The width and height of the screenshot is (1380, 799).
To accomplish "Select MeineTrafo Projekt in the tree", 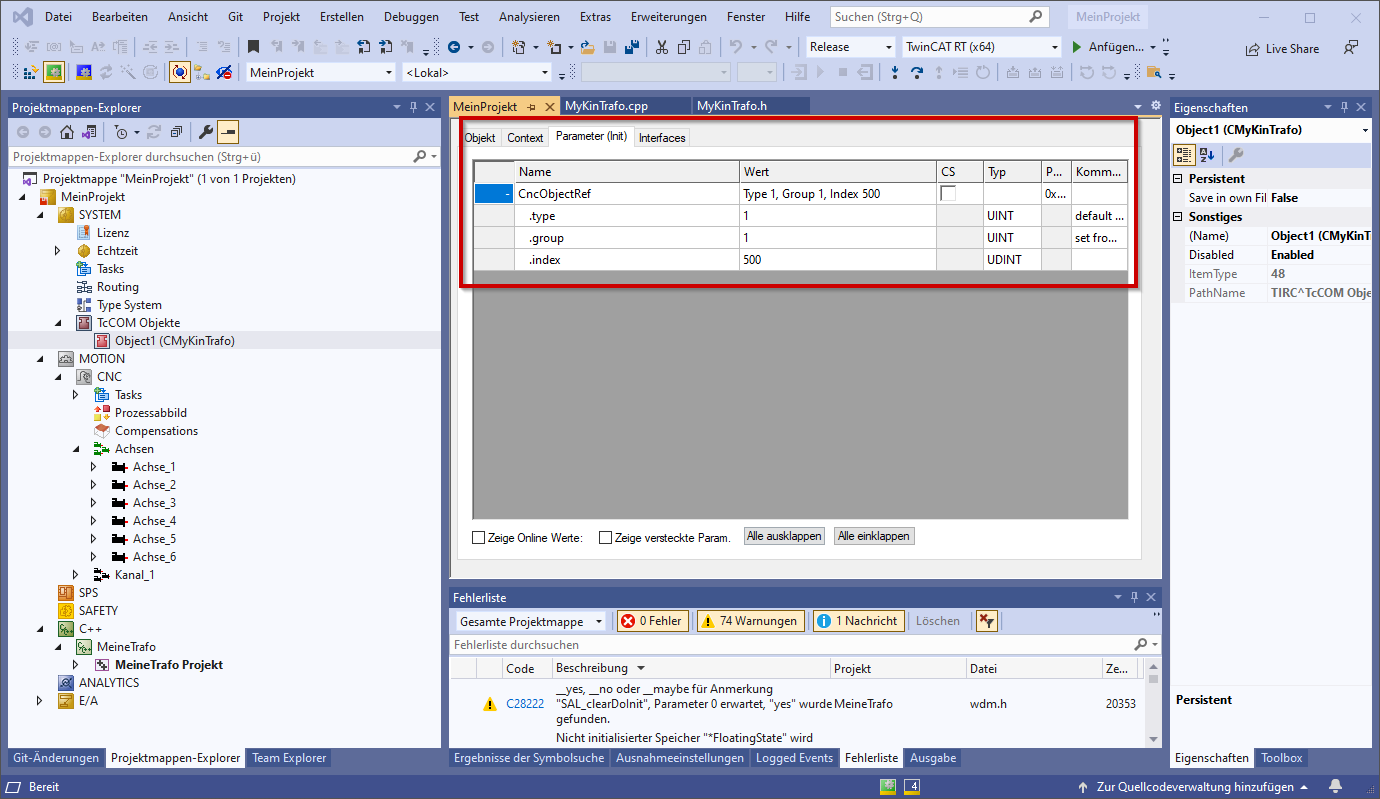I will (169, 665).
